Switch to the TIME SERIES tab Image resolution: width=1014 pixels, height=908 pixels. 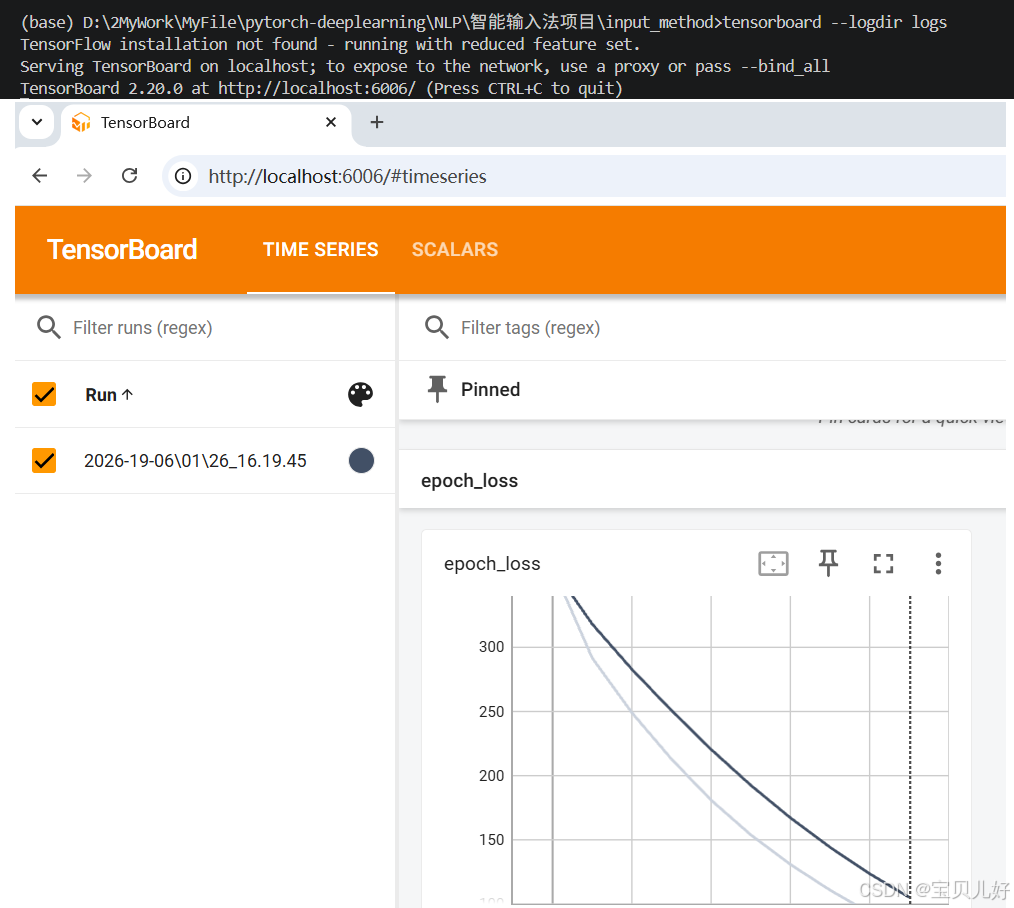320,250
